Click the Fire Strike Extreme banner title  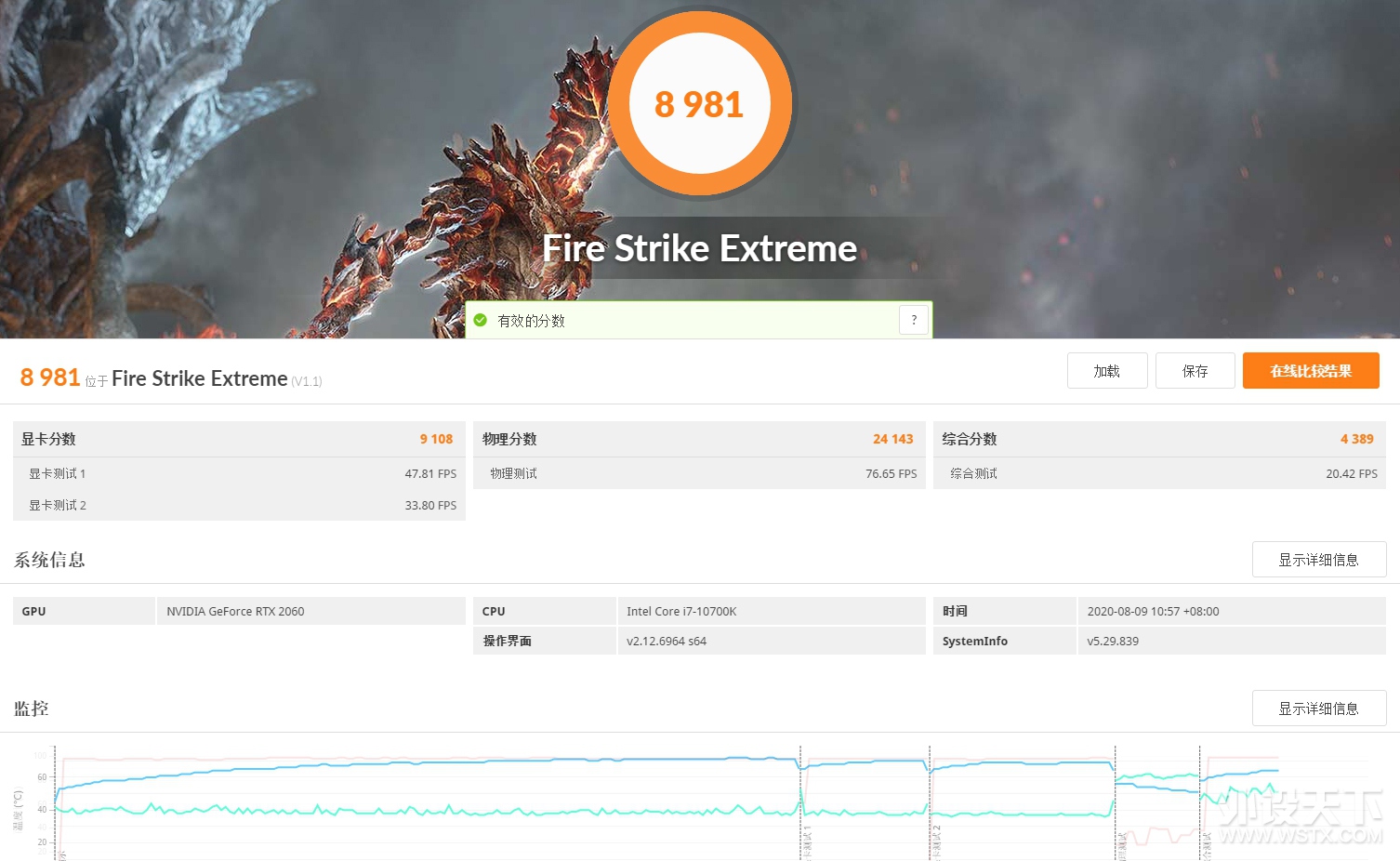[x=700, y=248]
